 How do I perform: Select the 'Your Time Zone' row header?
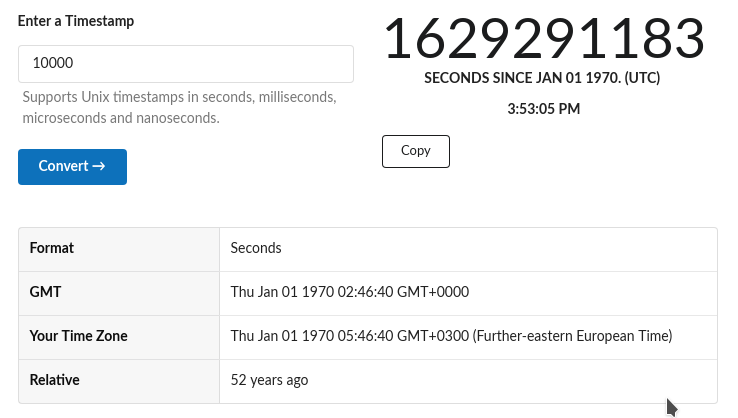[78, 336]
